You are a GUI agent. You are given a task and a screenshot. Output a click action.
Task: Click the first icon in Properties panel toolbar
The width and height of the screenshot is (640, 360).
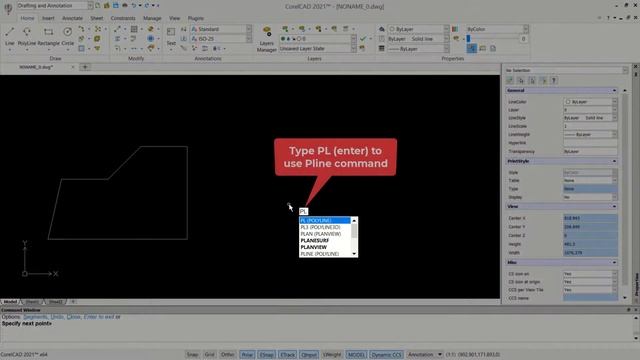510,80
